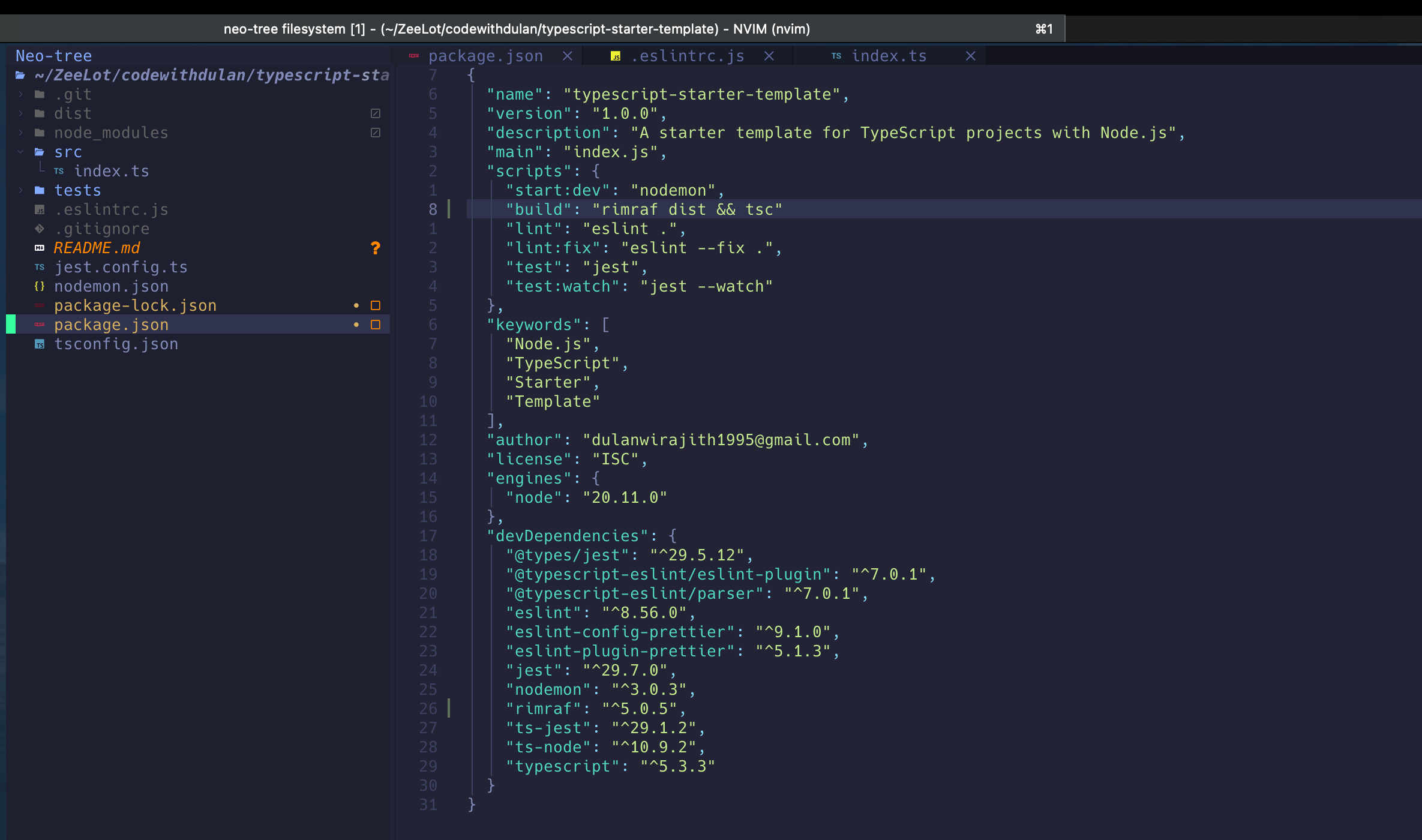Click the .eslintrc.js icon in file tree
Image resolution: width=1422 pixels, height=840 pixels.
coord(40,209)
